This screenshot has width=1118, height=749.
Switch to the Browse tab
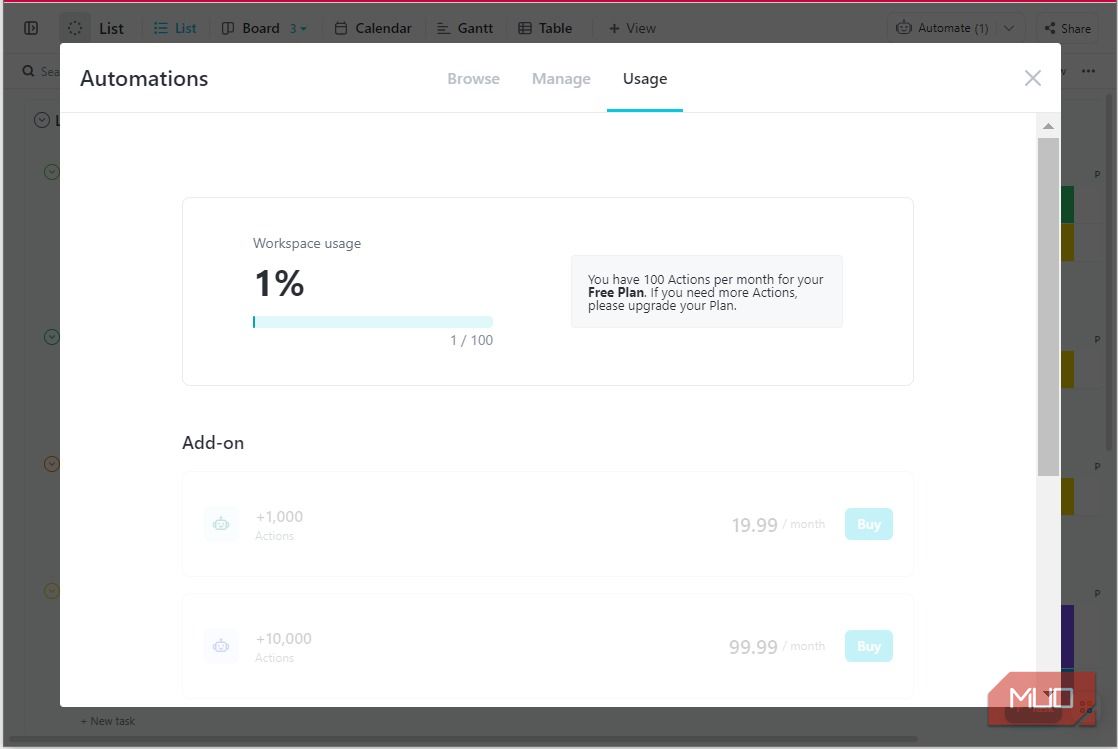point(473,79)
